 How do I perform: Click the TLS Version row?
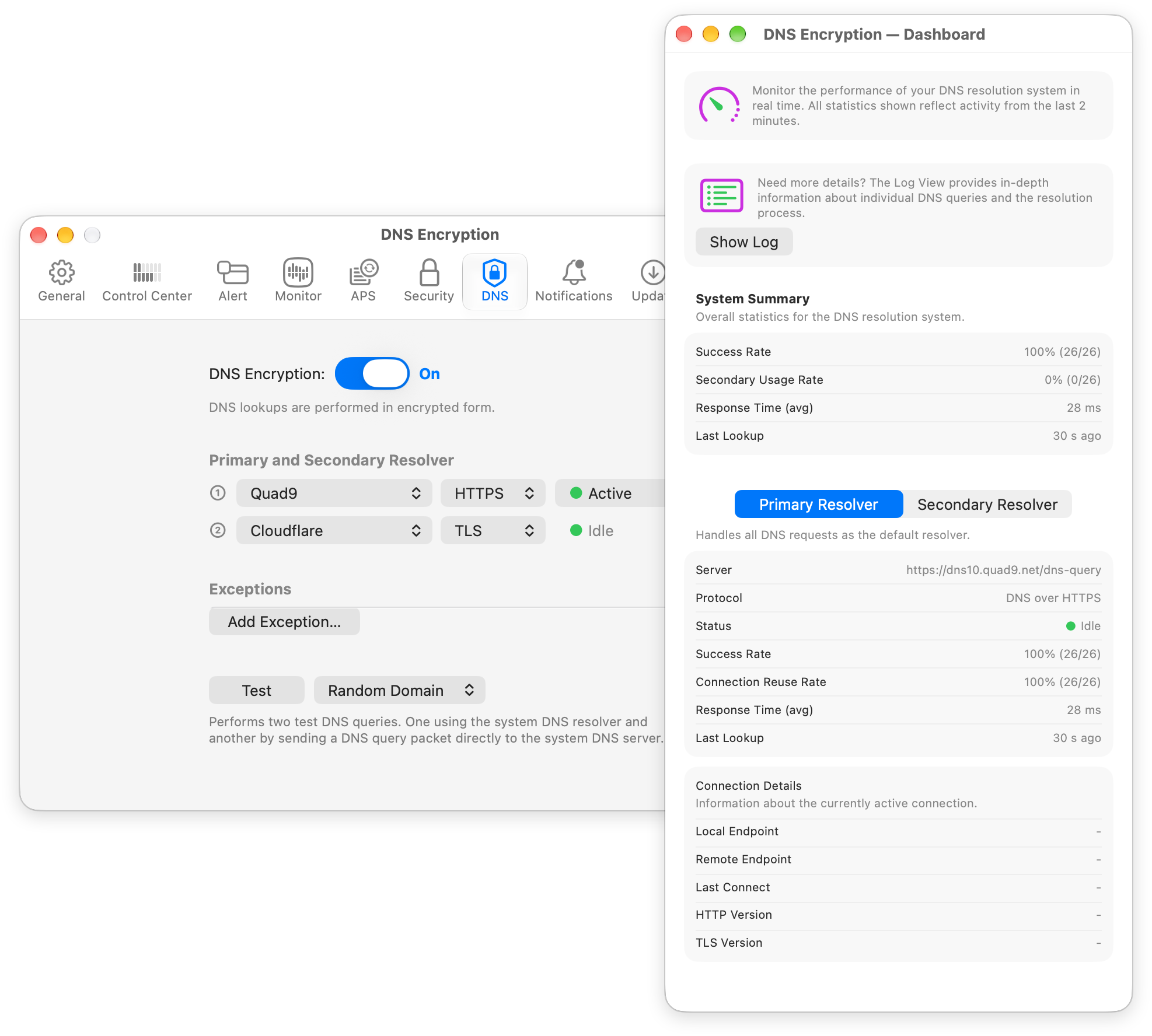[x=898, y=943]
